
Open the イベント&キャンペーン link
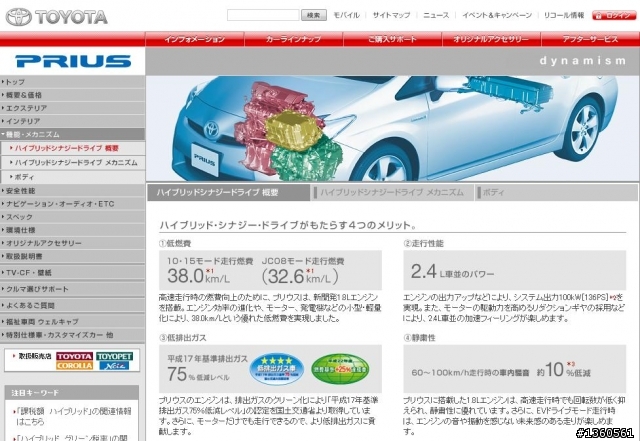pos(497,15)
